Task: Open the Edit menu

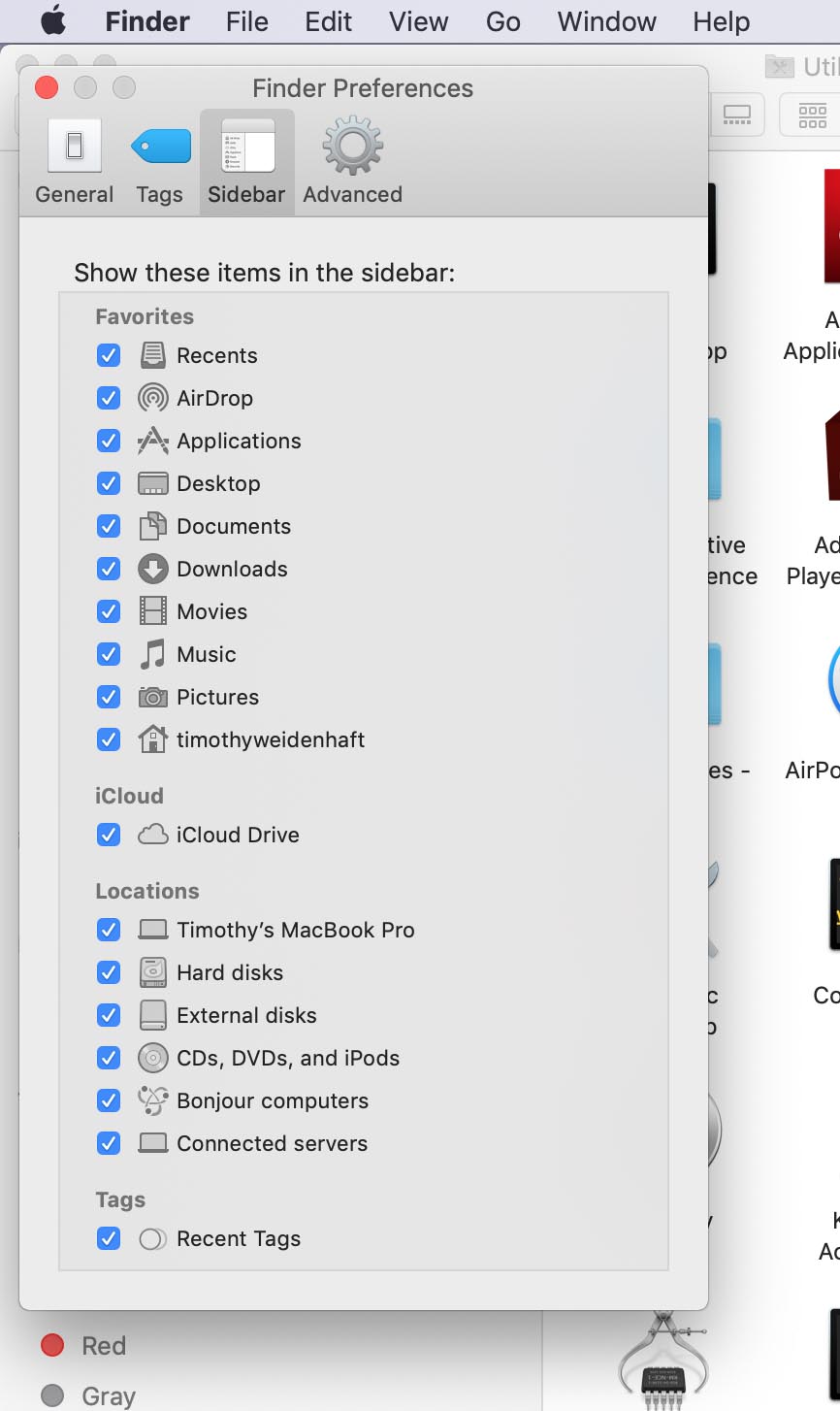Action: (x=328, y=21)
